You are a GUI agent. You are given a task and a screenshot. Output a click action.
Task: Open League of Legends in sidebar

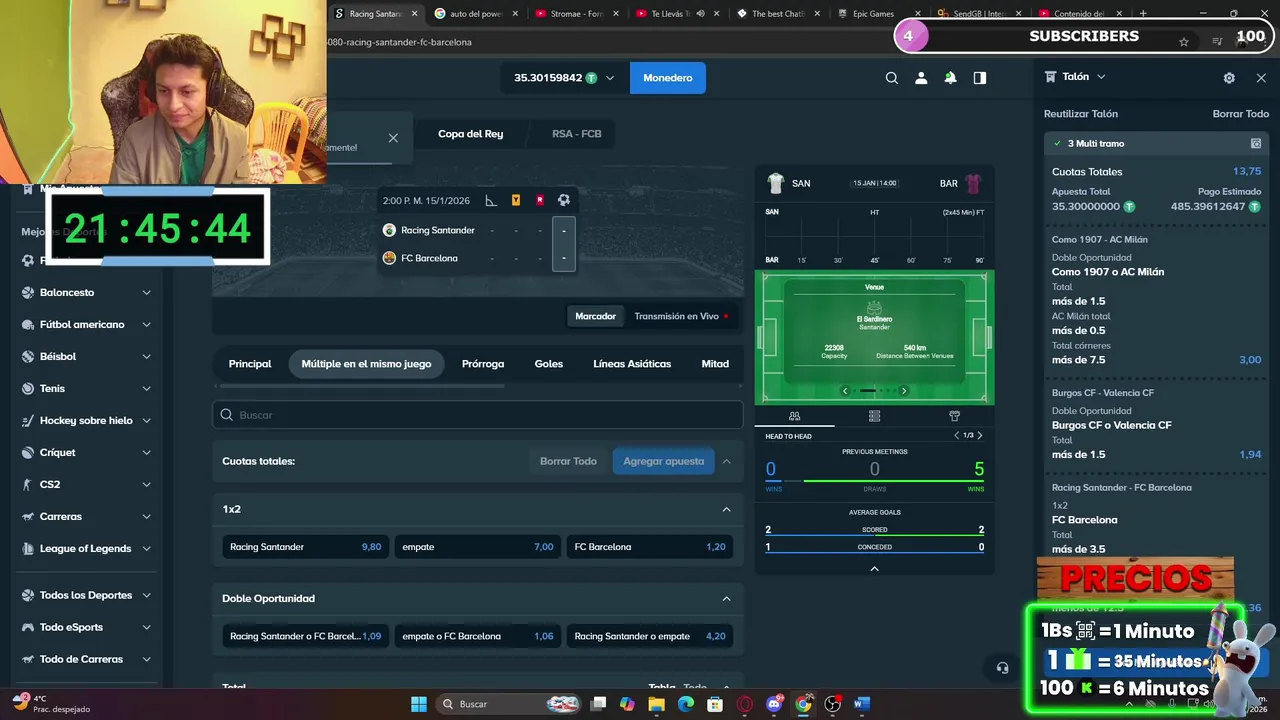click(87, 549)
